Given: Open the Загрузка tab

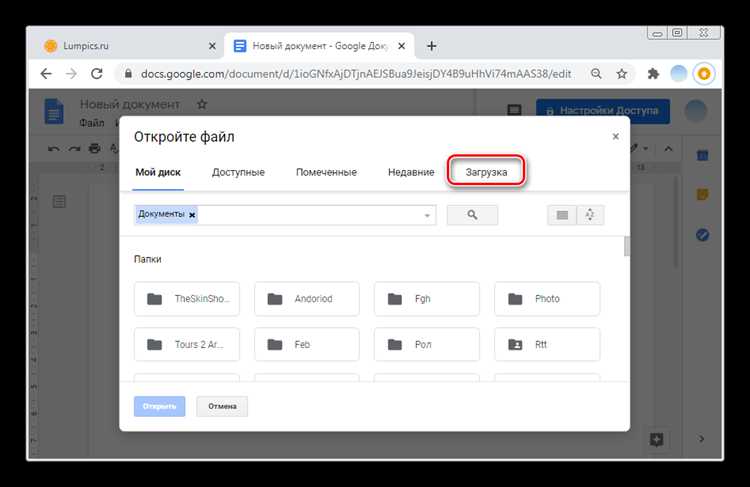Looking at the screenshot, I should coord(486,172).
